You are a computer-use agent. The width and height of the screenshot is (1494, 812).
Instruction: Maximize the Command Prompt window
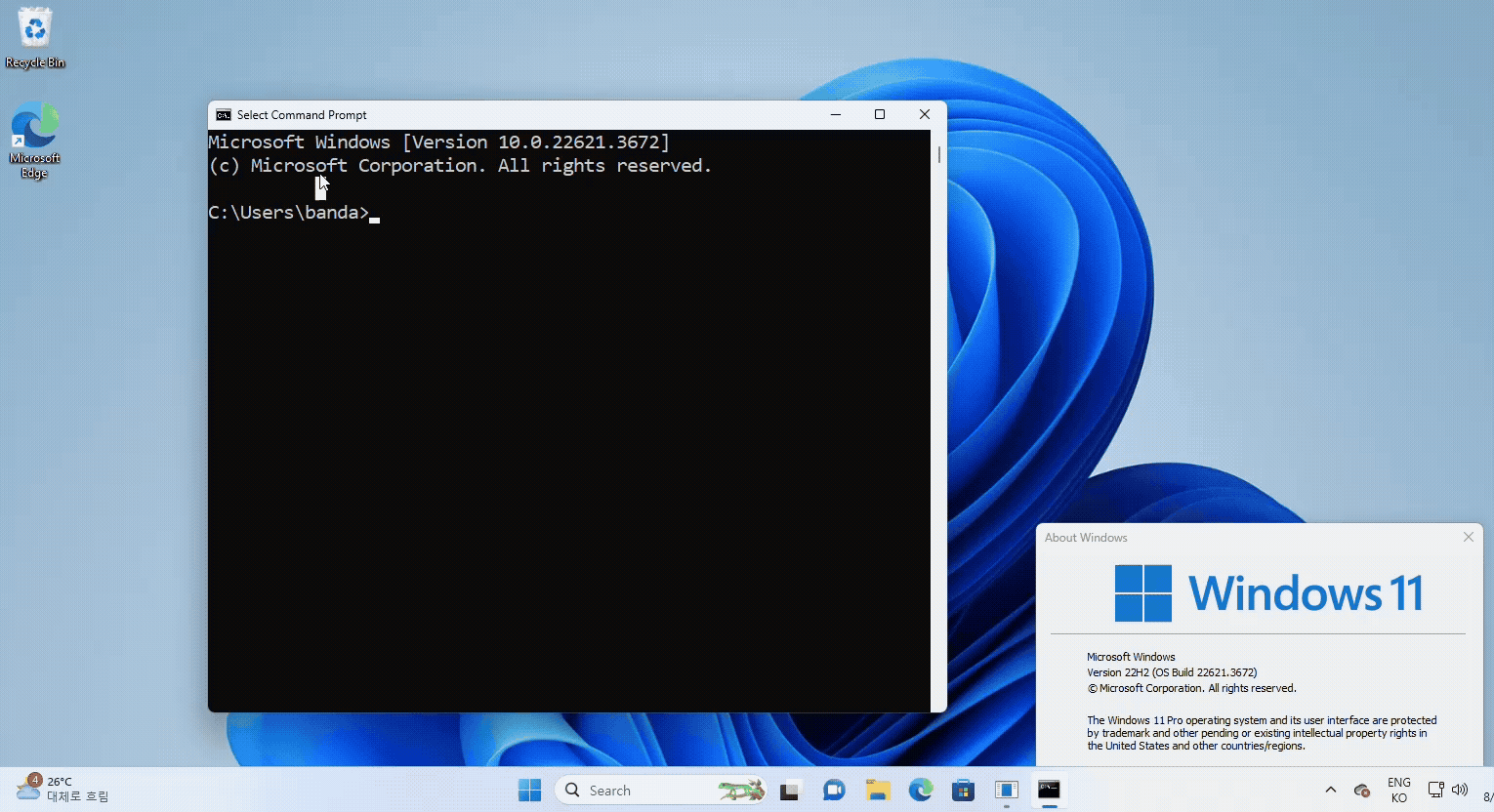(880, 115)
